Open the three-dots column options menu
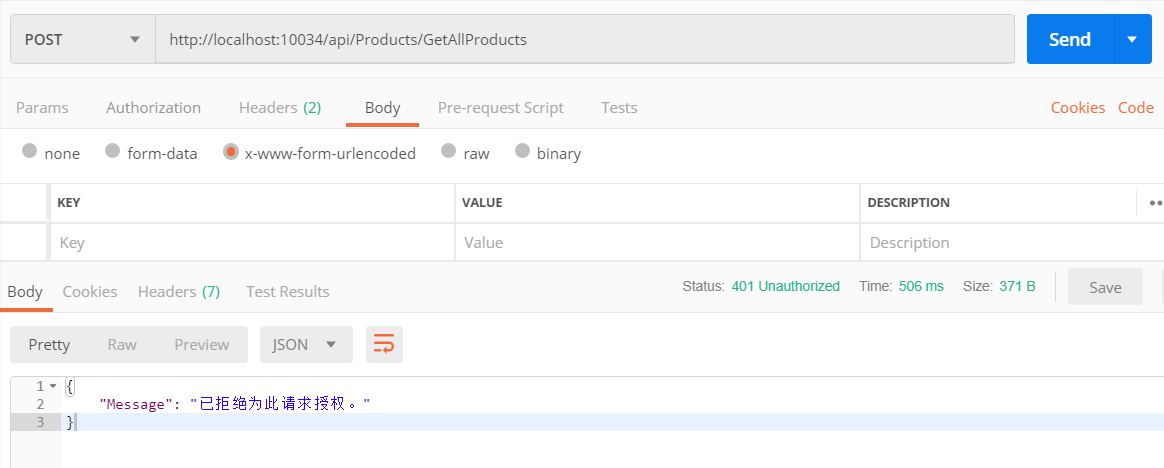 click(1155, 202)
